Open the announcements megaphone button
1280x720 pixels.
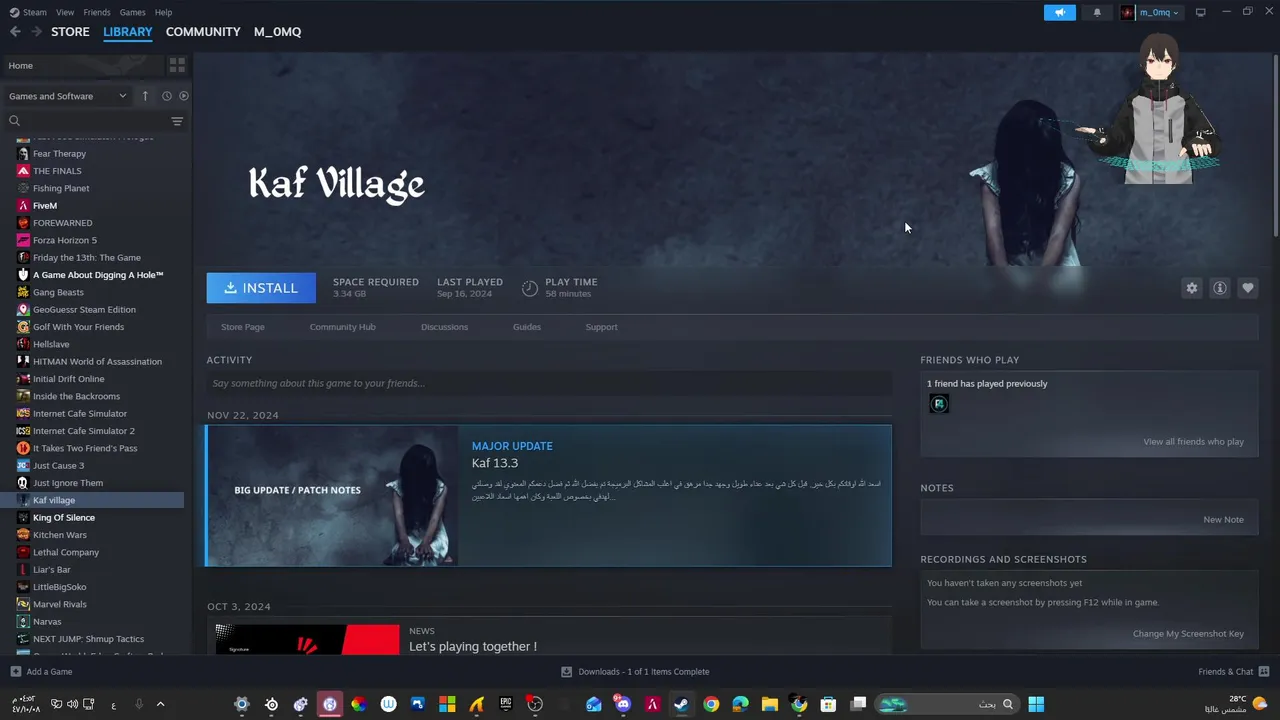tap(1060, 12)
